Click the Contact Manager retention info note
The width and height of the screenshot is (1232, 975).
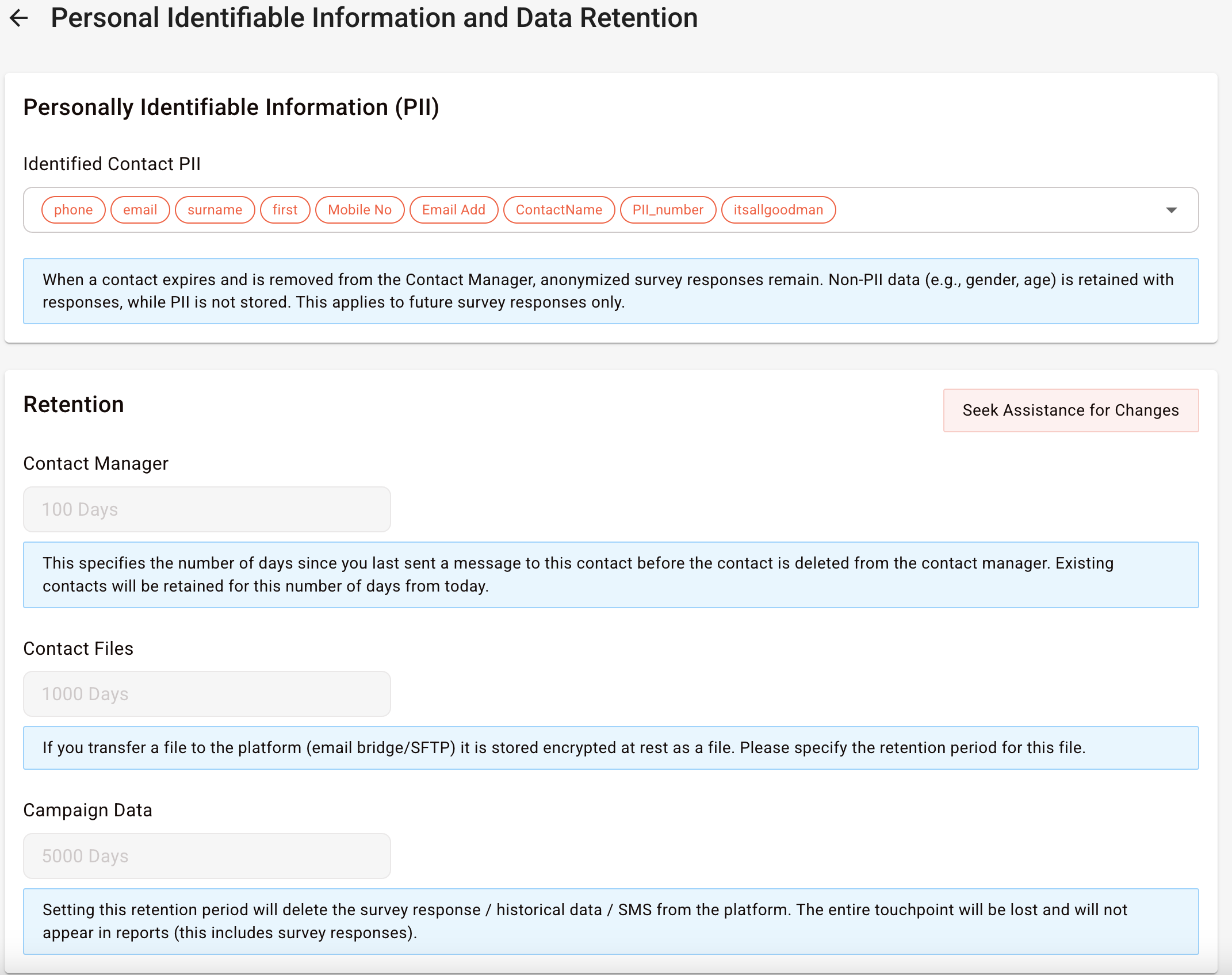tap(611, 575)
